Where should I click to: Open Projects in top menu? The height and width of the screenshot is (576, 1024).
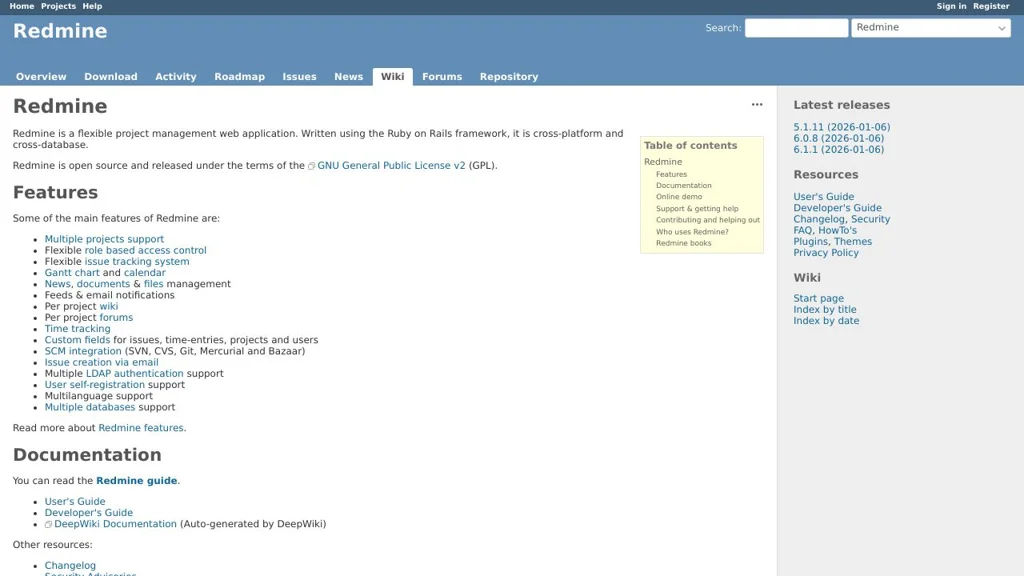pos(58,6)
